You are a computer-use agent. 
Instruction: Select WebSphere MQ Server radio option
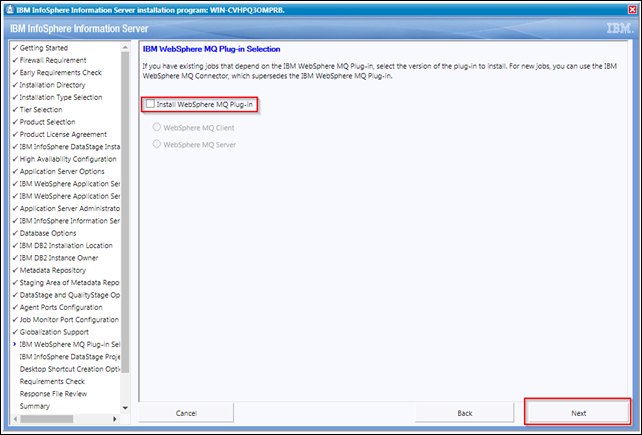coord(156,144)
